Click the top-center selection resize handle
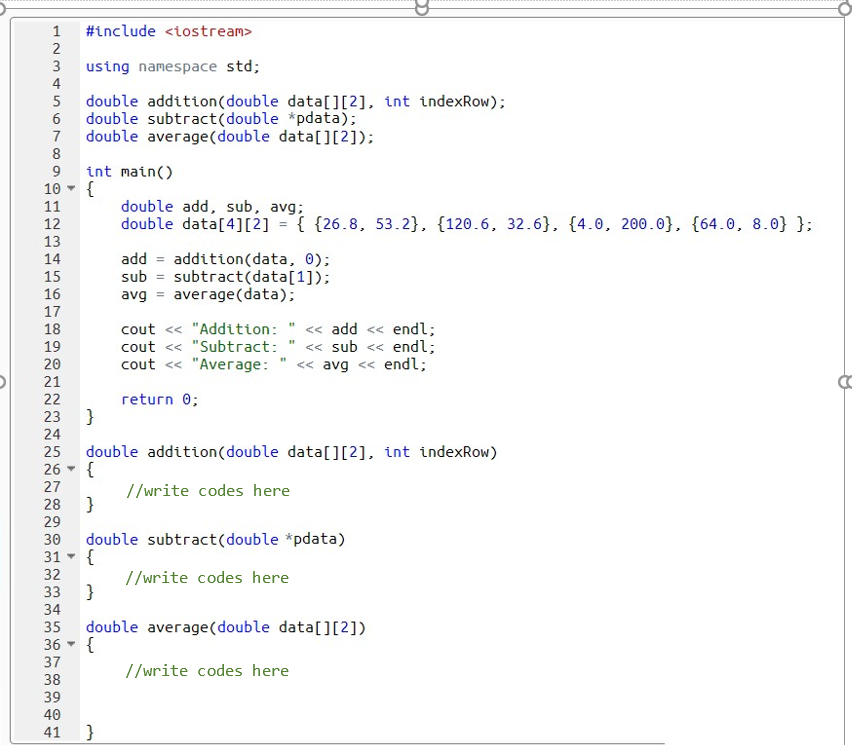Viewport: 852px width, 745px height. pyautogui.click(x=422, y=8)
